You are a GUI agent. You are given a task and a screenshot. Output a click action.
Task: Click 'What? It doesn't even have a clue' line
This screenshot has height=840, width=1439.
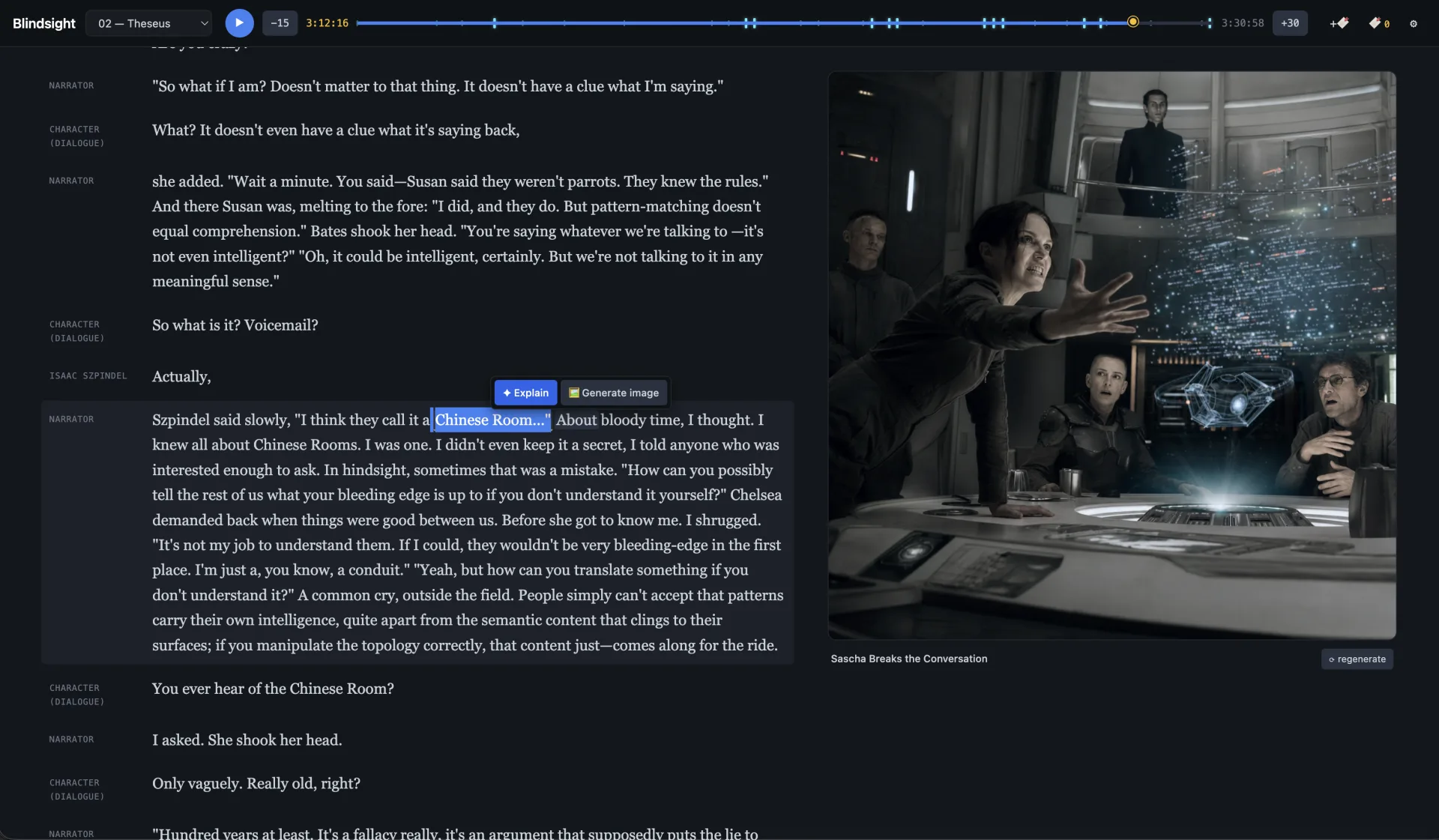point(336,130)
